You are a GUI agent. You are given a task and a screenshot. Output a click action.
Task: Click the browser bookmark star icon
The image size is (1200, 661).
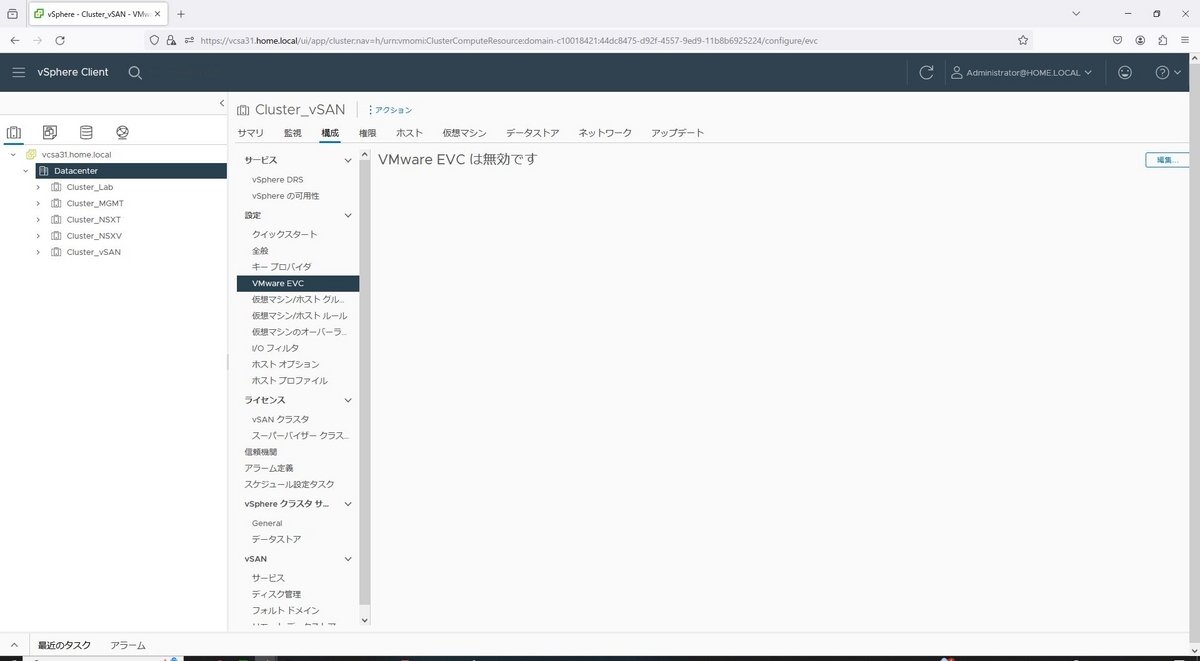1023,40
